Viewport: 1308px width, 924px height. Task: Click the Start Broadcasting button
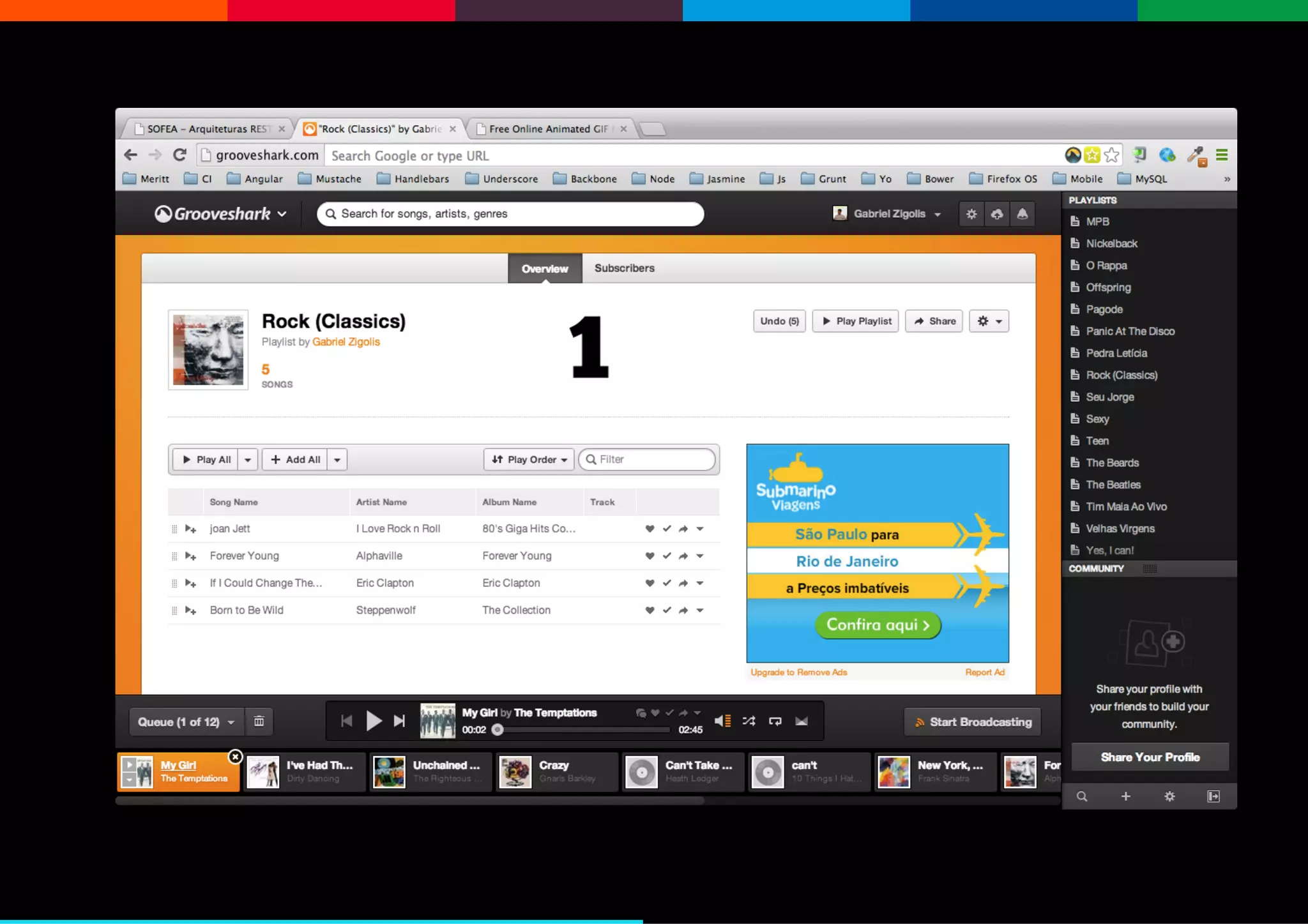(973, 722)
